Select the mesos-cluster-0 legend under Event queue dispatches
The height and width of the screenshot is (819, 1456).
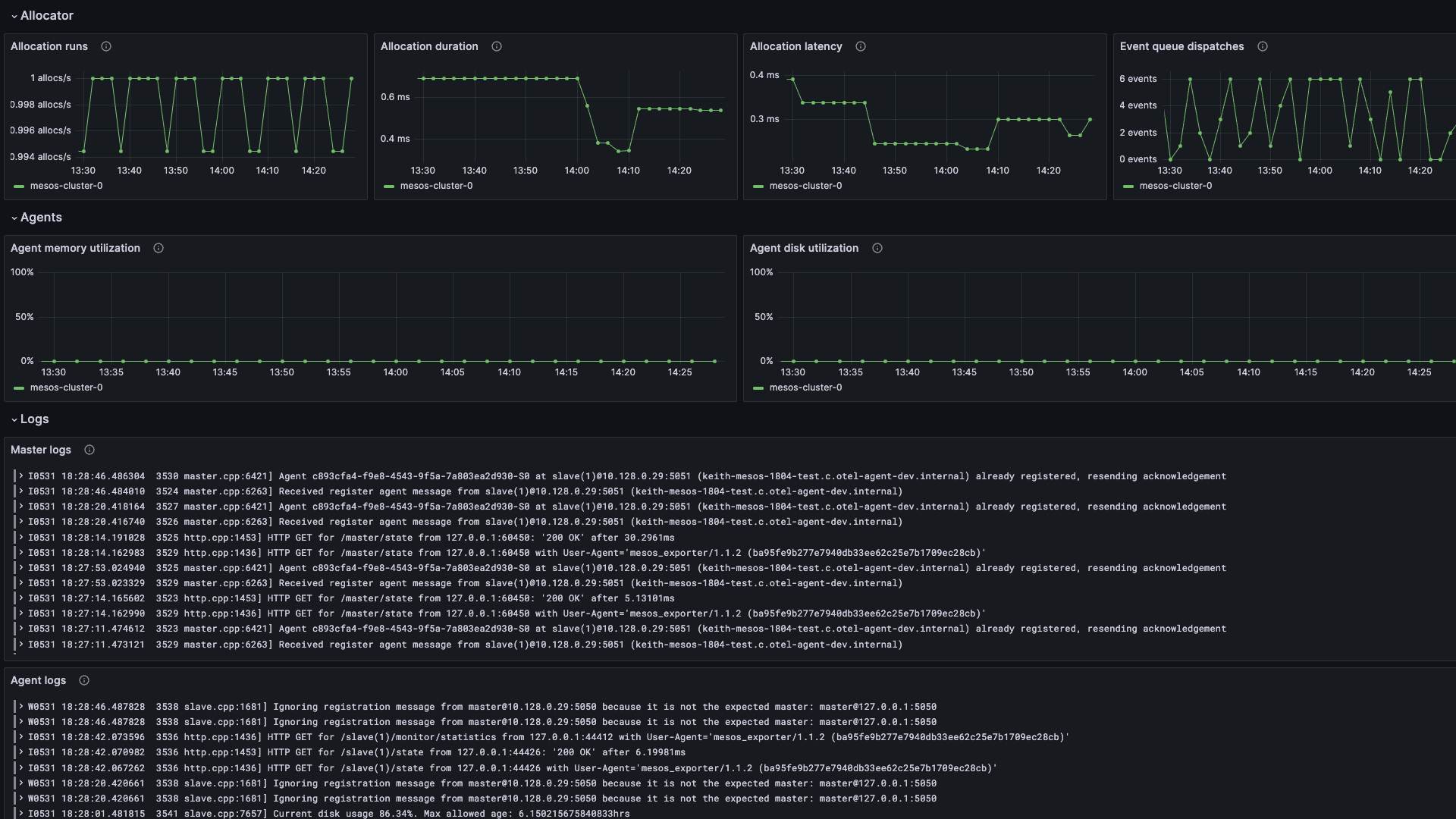click(1174, 186)
